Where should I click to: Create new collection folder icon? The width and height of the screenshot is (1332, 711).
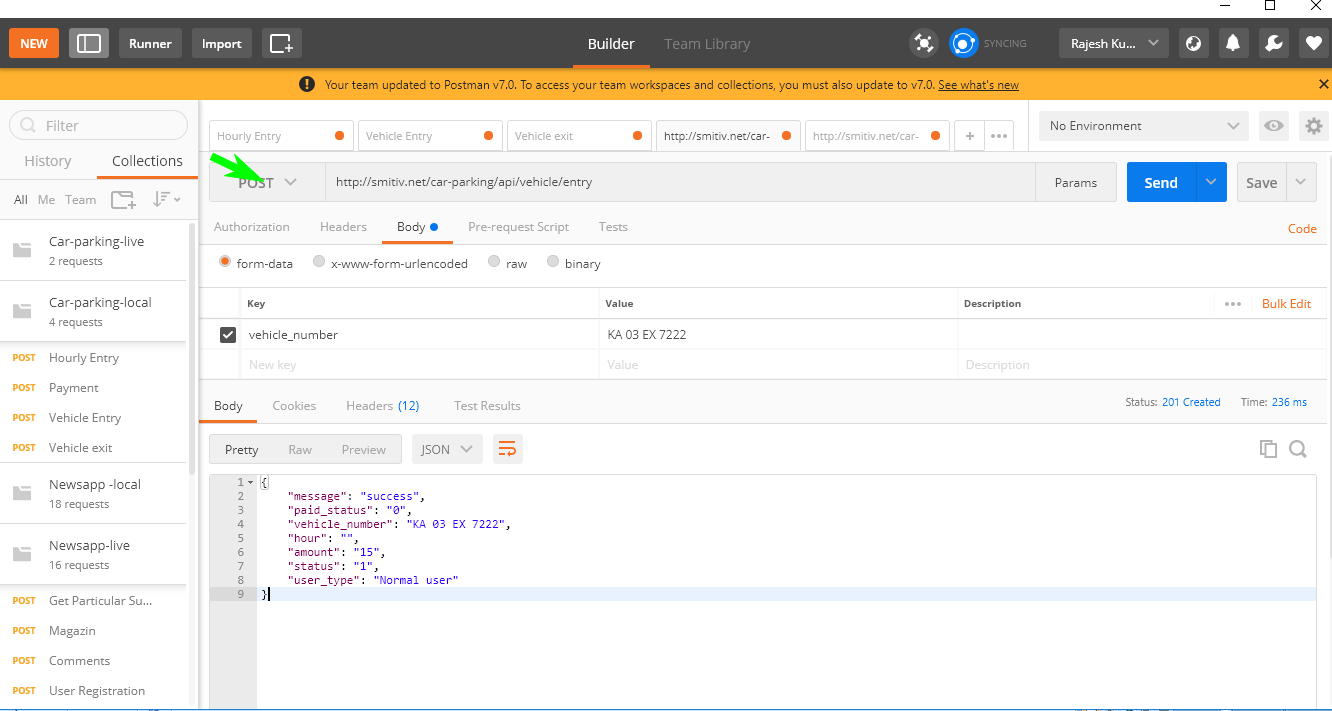tap(123, 200)
